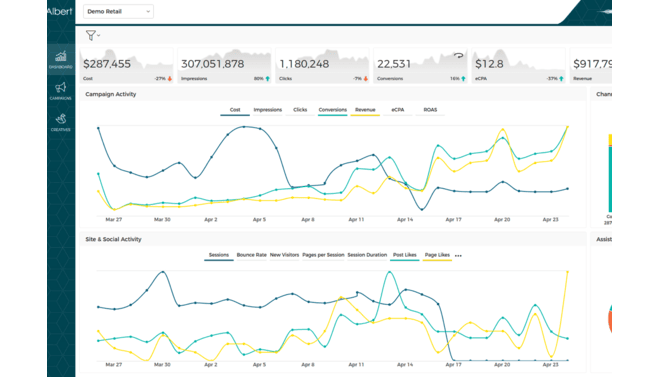Viewport: 660px width, 377px height.
Task: Click the Session Duration metric label
Action: [367, 255]
